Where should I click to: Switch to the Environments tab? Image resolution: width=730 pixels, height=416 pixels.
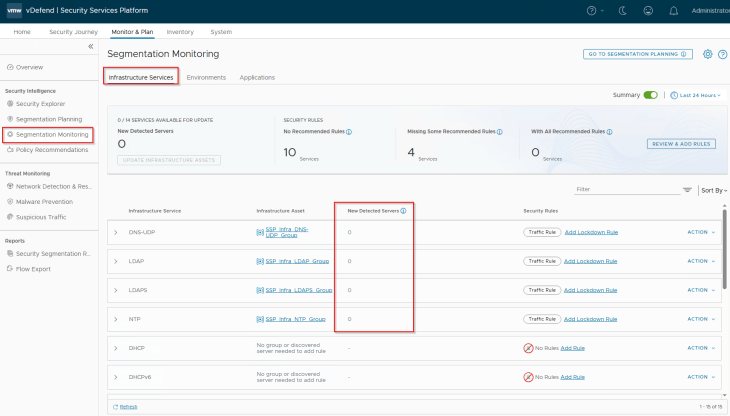pos(206,77)
